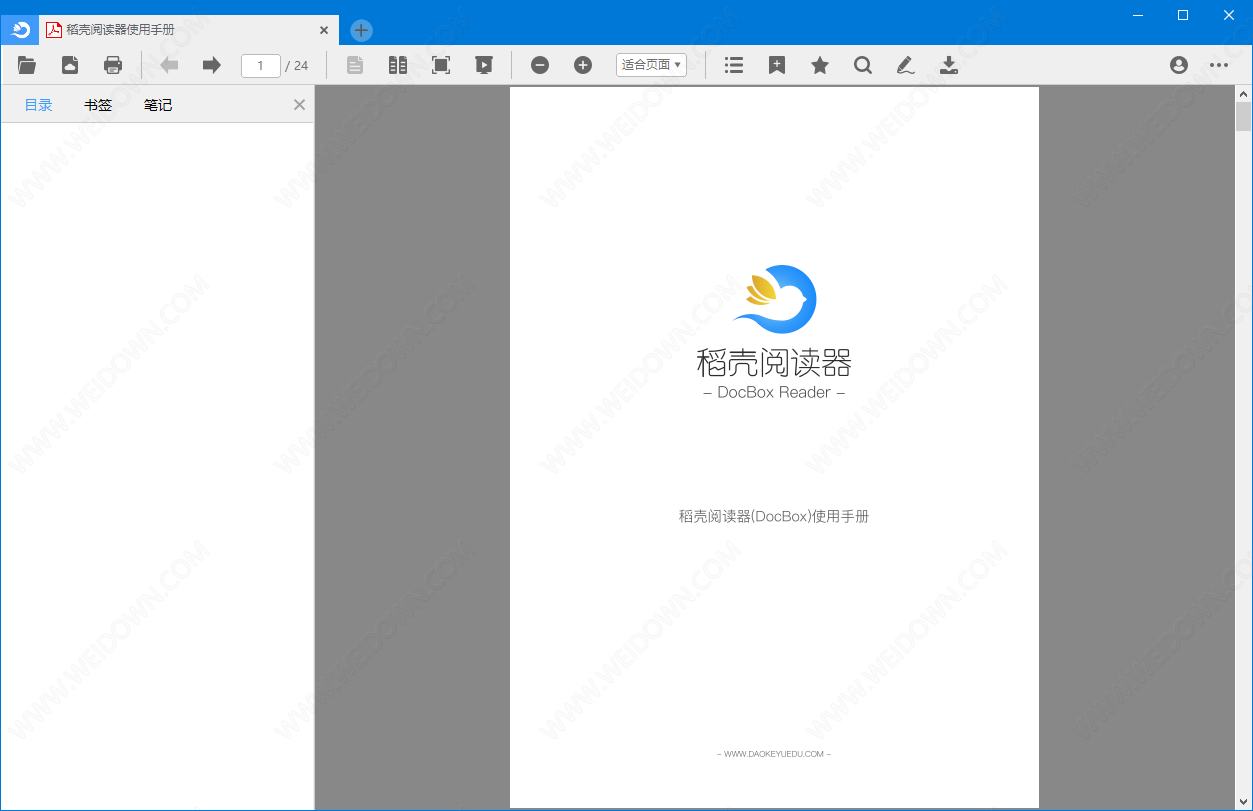Switch to single page view icon
The height and width of the screenshot is (811, 1253).
pyautogui.click(x=355, y=65)
